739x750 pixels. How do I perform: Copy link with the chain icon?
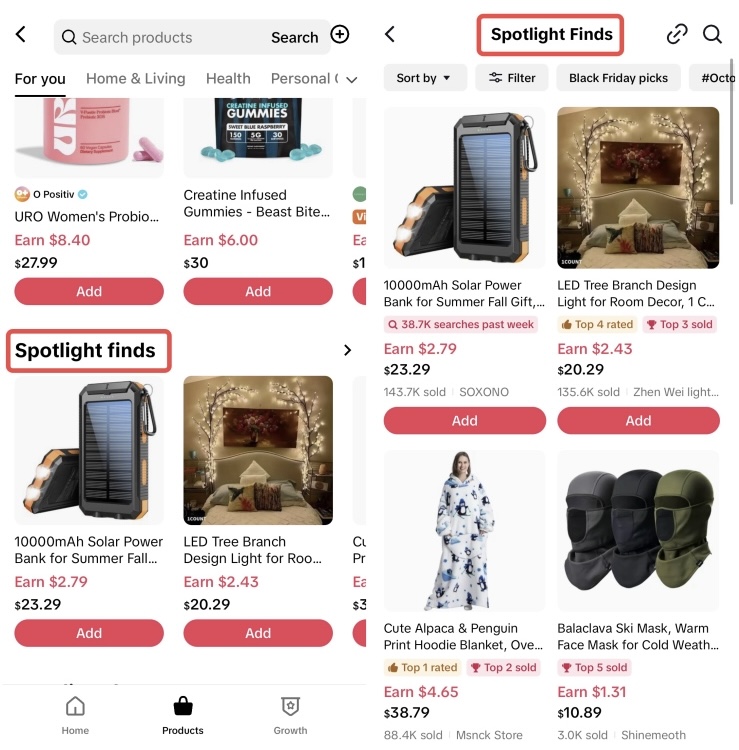click(677, 34)
